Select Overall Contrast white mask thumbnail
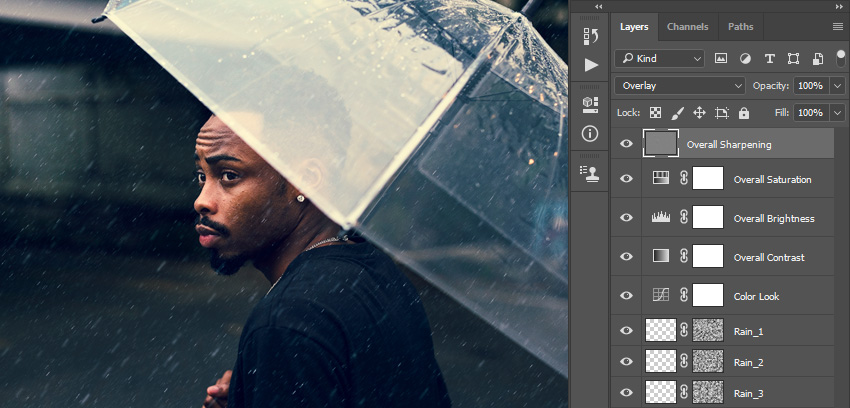850x408 pixels. coord(708,256)
